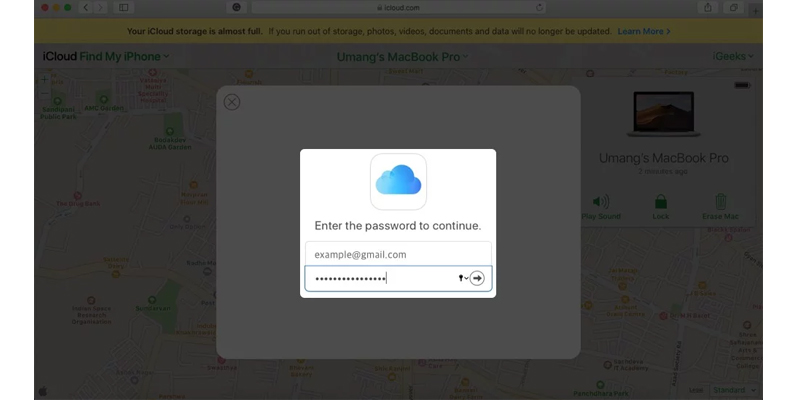Click the privacy report icon beside address bar
Image resolution: width=799 pixels, height=400 pixels.
coord(236,8)
